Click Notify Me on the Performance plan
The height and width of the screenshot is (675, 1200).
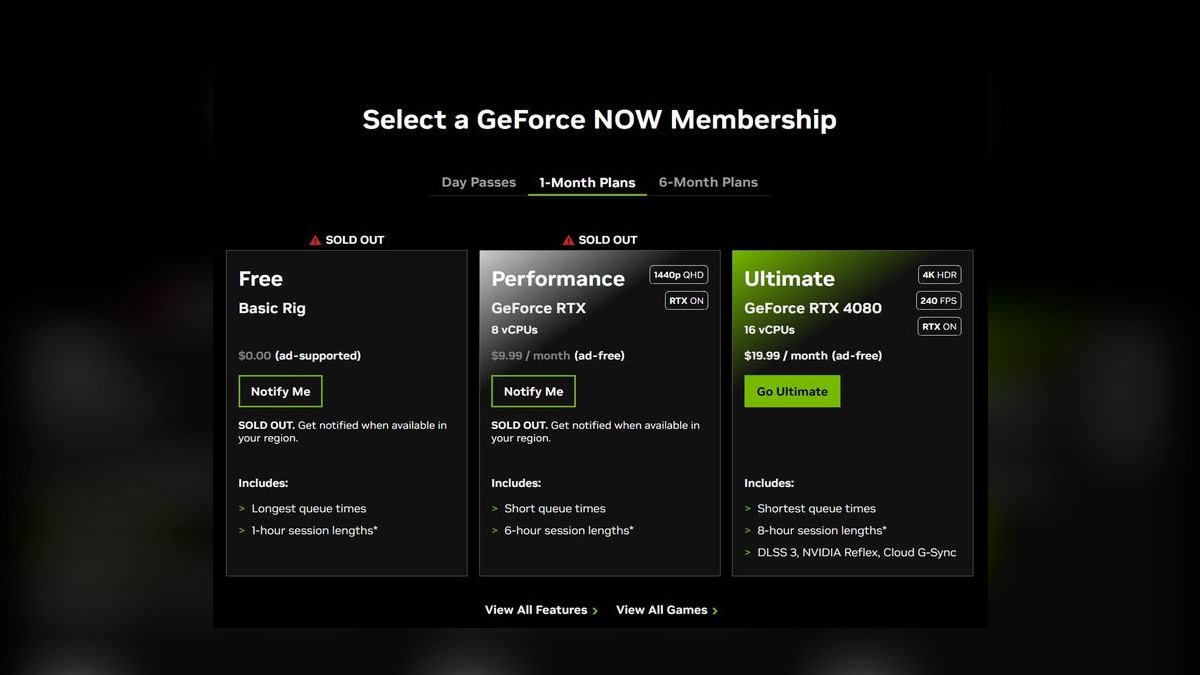(x=534, y=391)
